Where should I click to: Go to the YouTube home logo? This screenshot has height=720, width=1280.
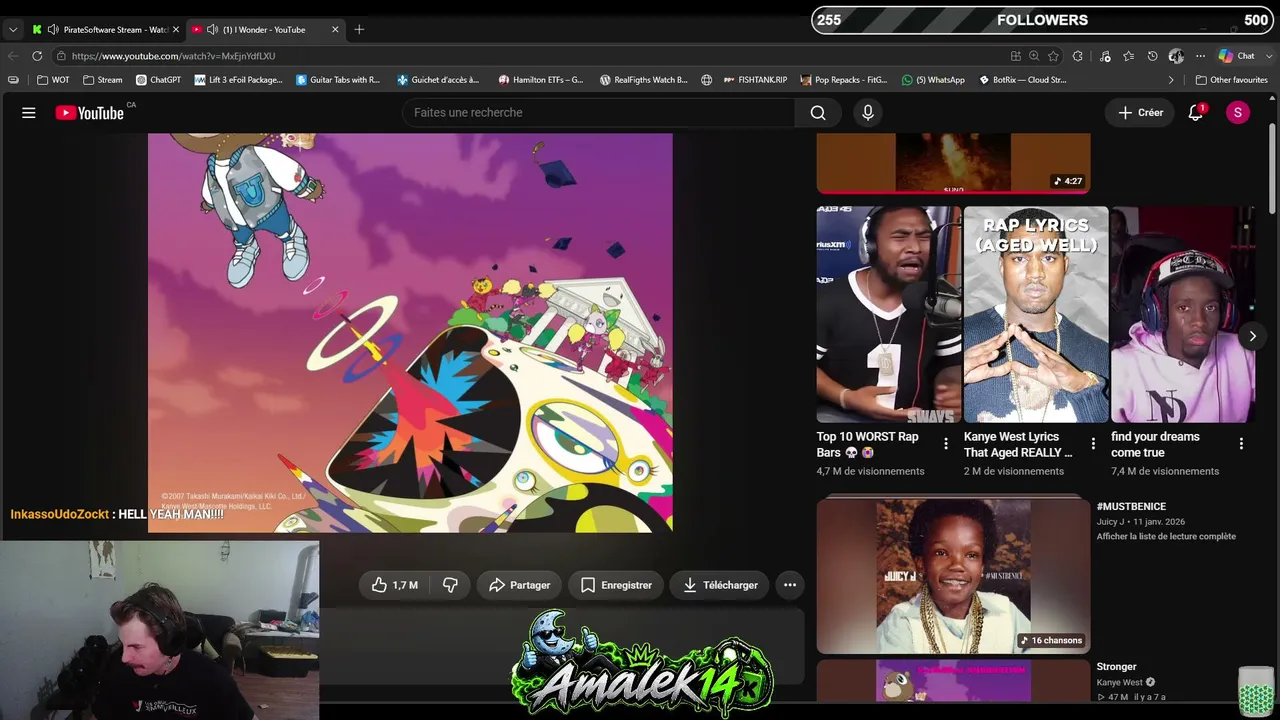click(90, 113)
